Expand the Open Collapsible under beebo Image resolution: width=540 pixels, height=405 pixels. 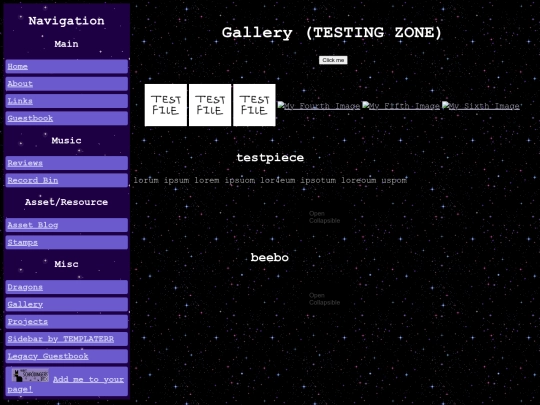click(324, 299)
